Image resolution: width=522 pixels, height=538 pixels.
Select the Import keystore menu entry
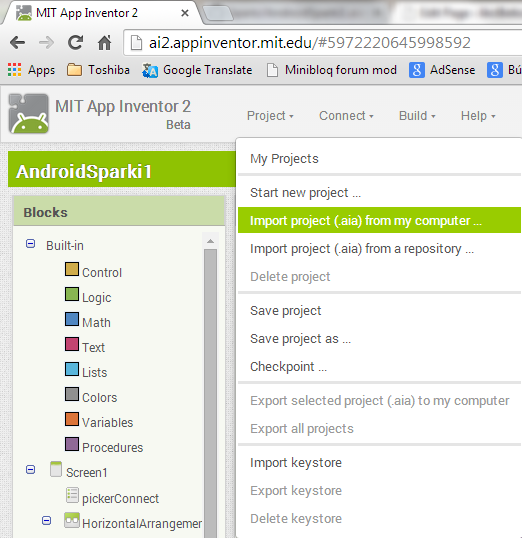pyautogui.click(x=379, y=463)
